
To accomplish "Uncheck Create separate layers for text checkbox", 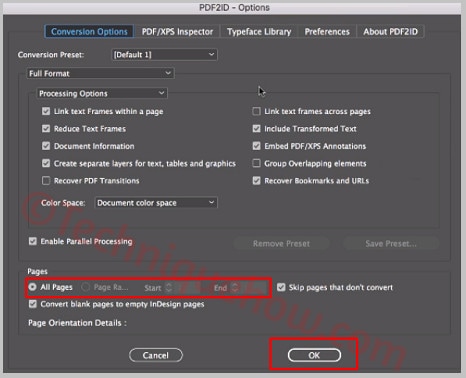I will pos(46,163).
